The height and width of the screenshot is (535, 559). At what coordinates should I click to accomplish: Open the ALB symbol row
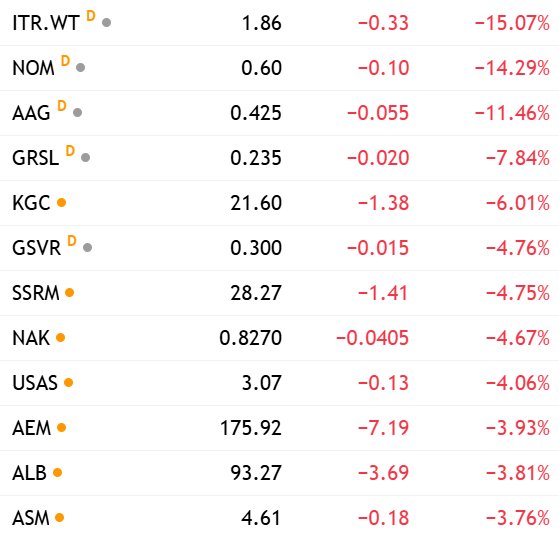280,473
